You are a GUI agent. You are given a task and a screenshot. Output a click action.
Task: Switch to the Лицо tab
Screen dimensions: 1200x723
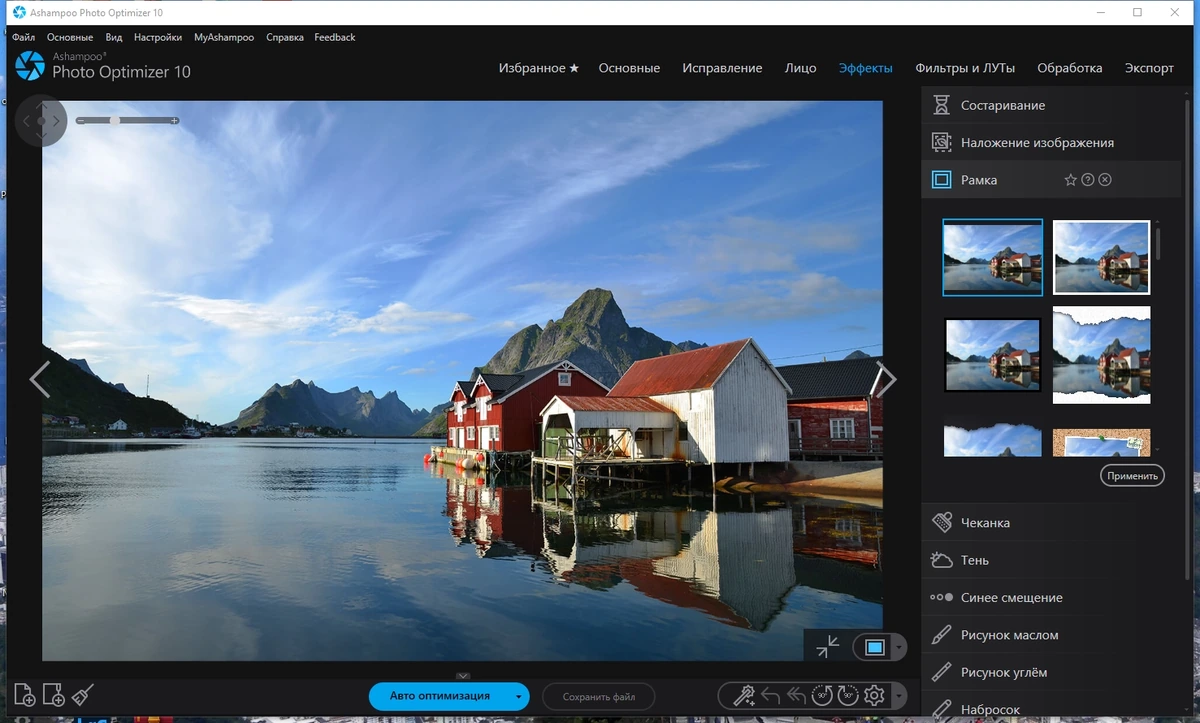[x=800, y=68]
